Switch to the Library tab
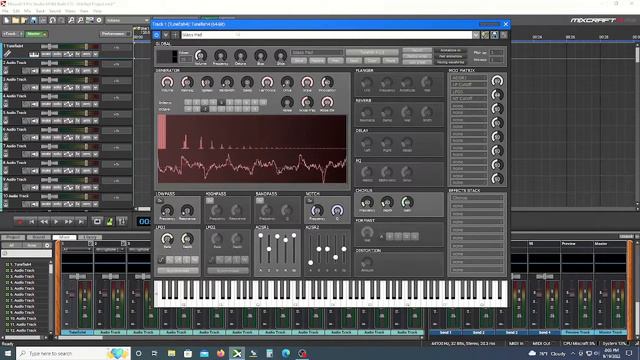 tap(90, 237)
